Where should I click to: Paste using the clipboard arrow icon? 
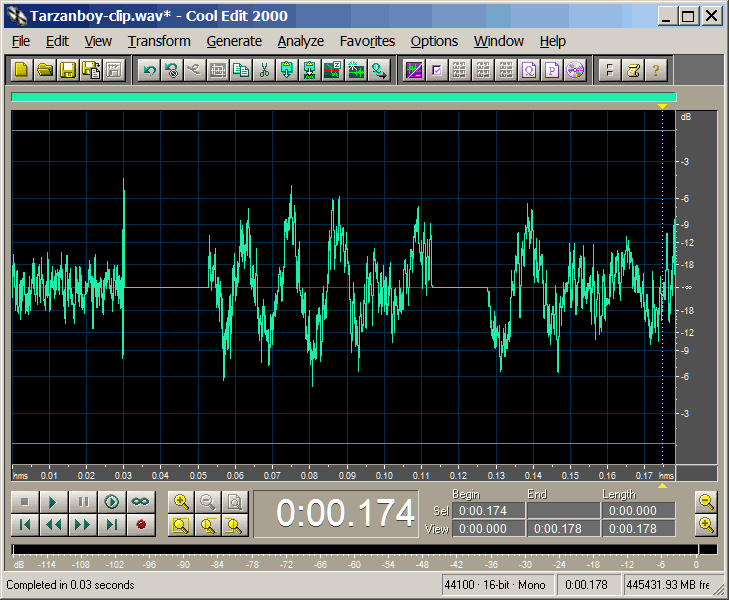[287, 70]
